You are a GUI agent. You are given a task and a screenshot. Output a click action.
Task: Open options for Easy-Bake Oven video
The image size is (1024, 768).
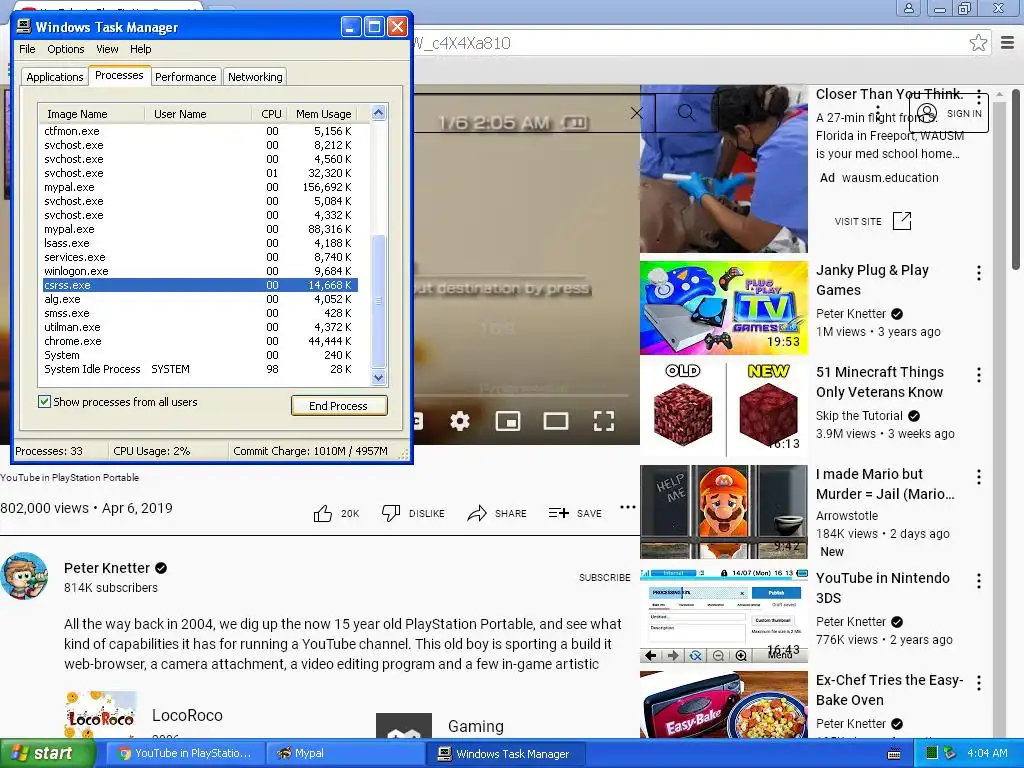[978, 683]
